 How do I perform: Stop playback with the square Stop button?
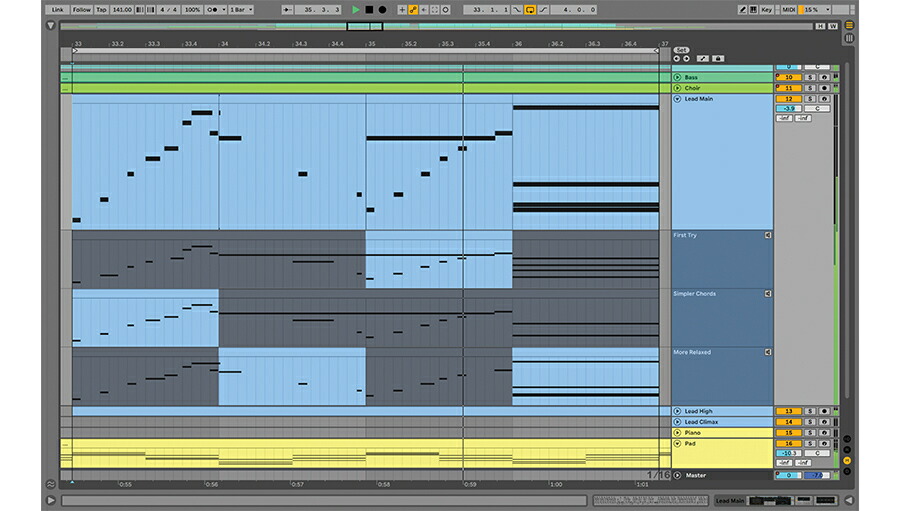(x=369, y=9)
